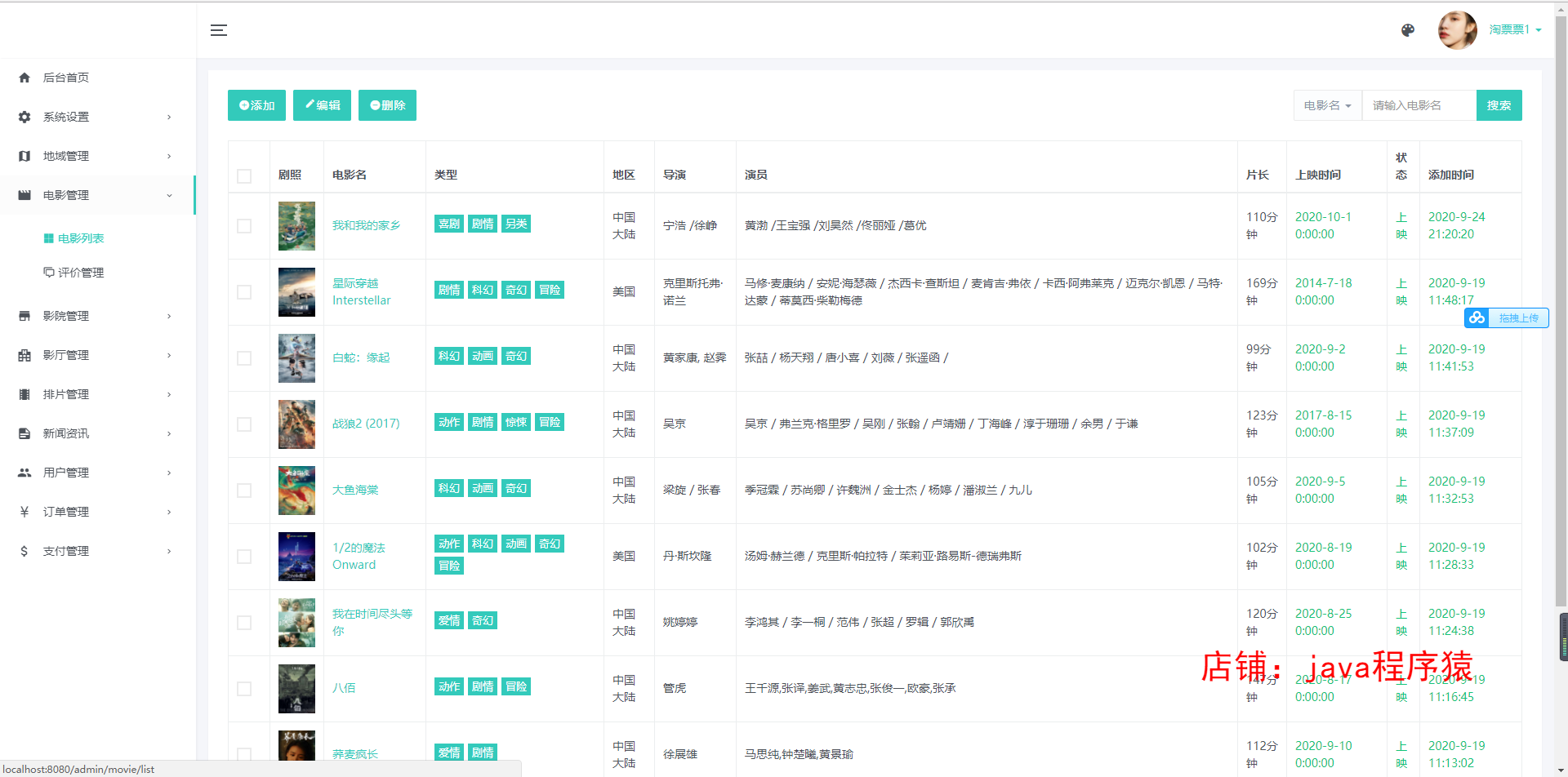The width and height of the screenshot is (1568, 777).
Task: Check the row checkbox for 1/2的魔法
Action: 244,557
